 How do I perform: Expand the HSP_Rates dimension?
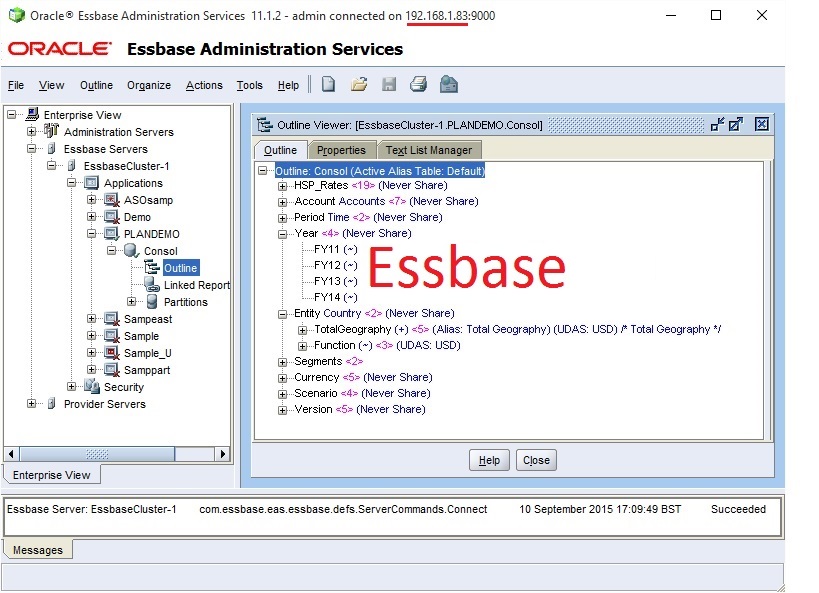coord(283,186)
